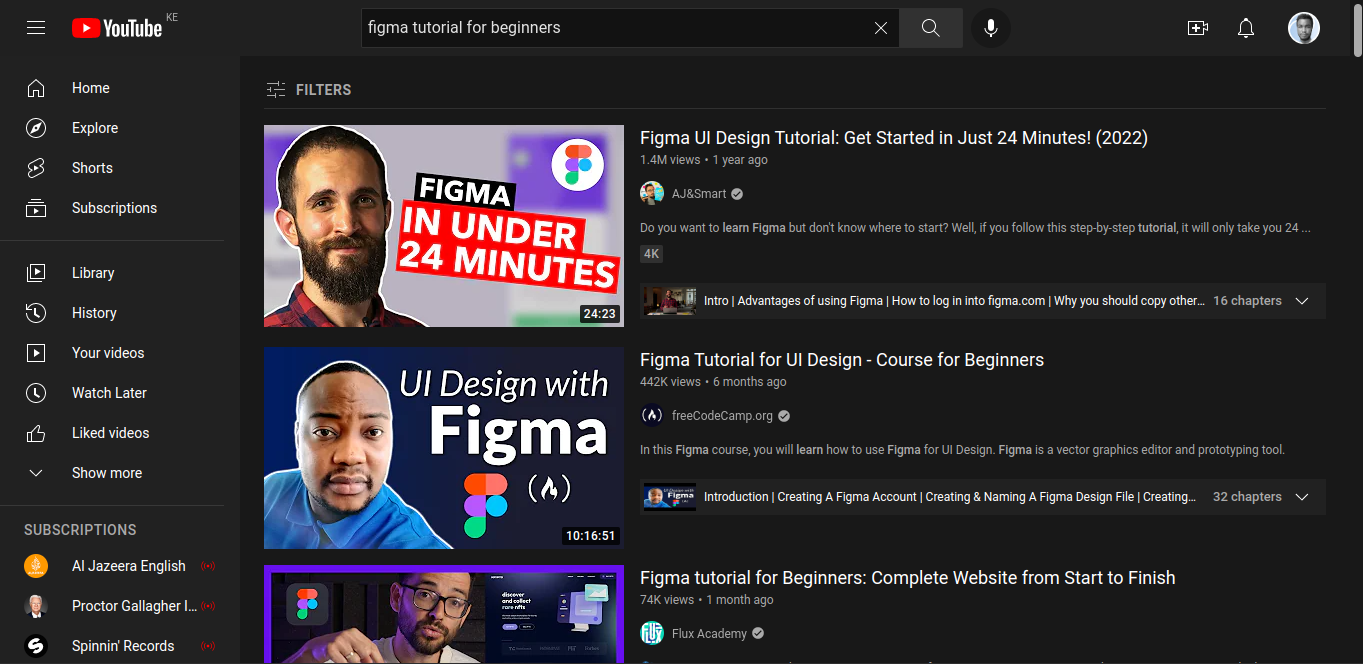Click the Flux Academy channel name
Image resolution: width=1363 pixels, height=664 pixels.
(709, 634)
